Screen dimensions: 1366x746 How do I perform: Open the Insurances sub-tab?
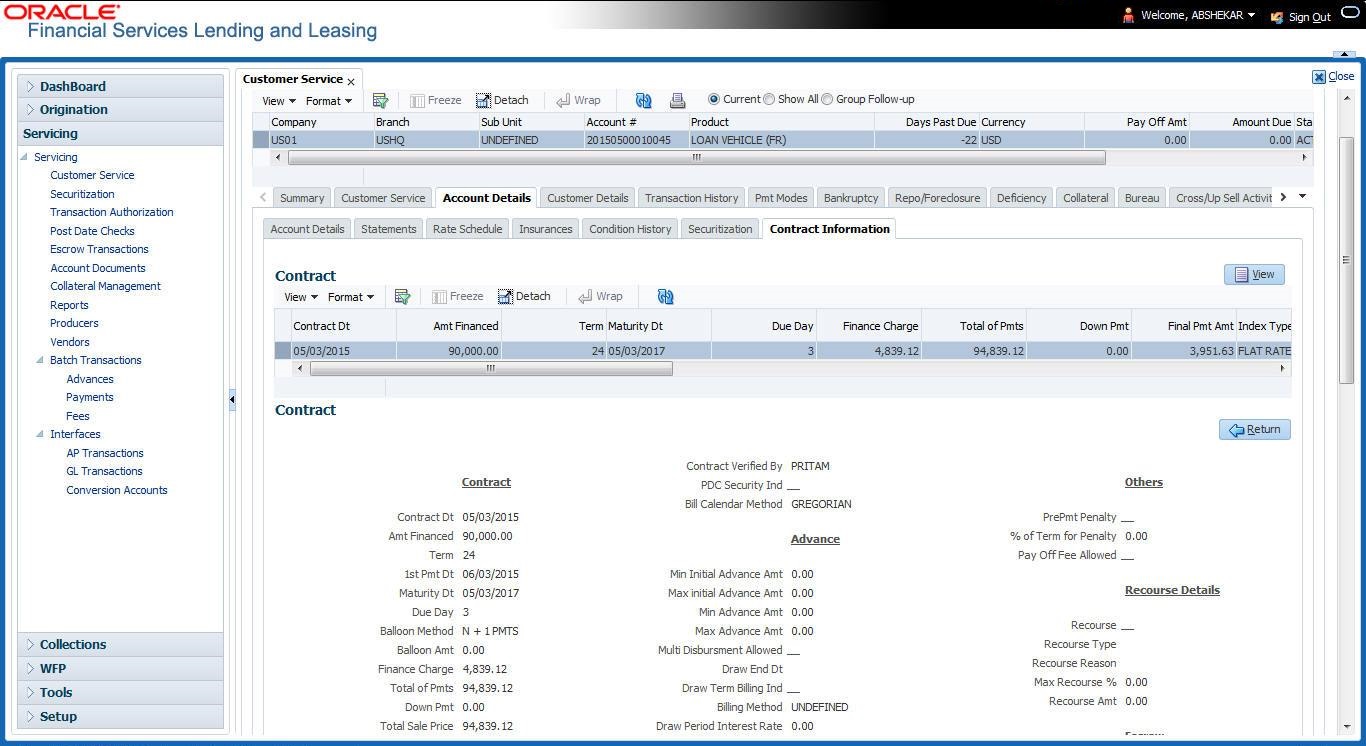pos(545,229)
